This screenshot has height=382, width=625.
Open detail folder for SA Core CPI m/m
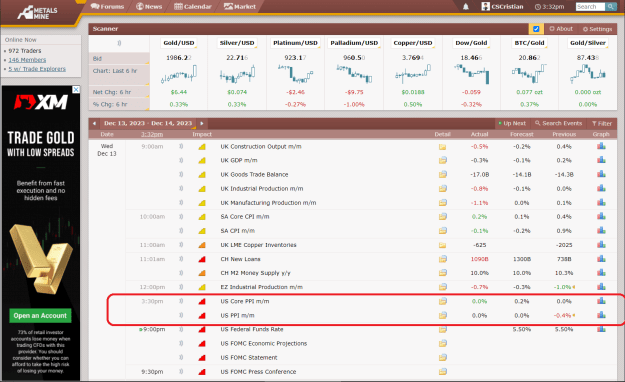pyautogui.click(x=442, y=217)
